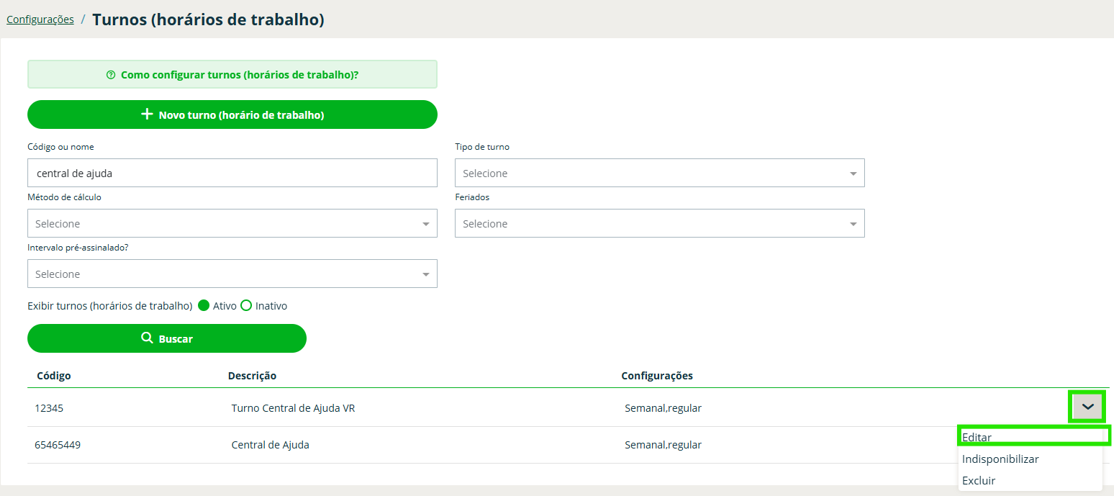The width and height of the screenshot is (1114, 498).
Task: Select the Ativo radio option
Action: [x=204, y=306]
